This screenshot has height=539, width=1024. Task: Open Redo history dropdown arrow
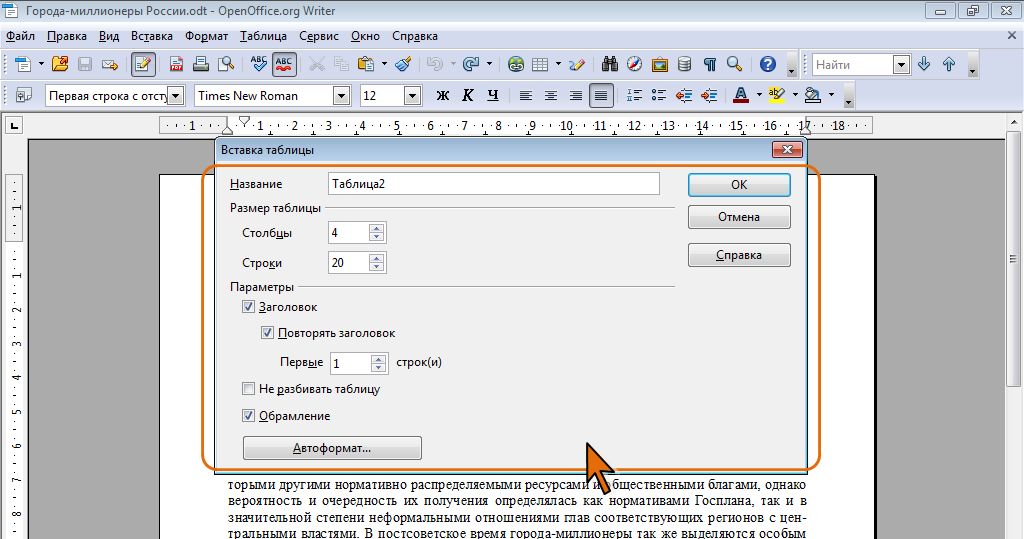tap(488, 64)
